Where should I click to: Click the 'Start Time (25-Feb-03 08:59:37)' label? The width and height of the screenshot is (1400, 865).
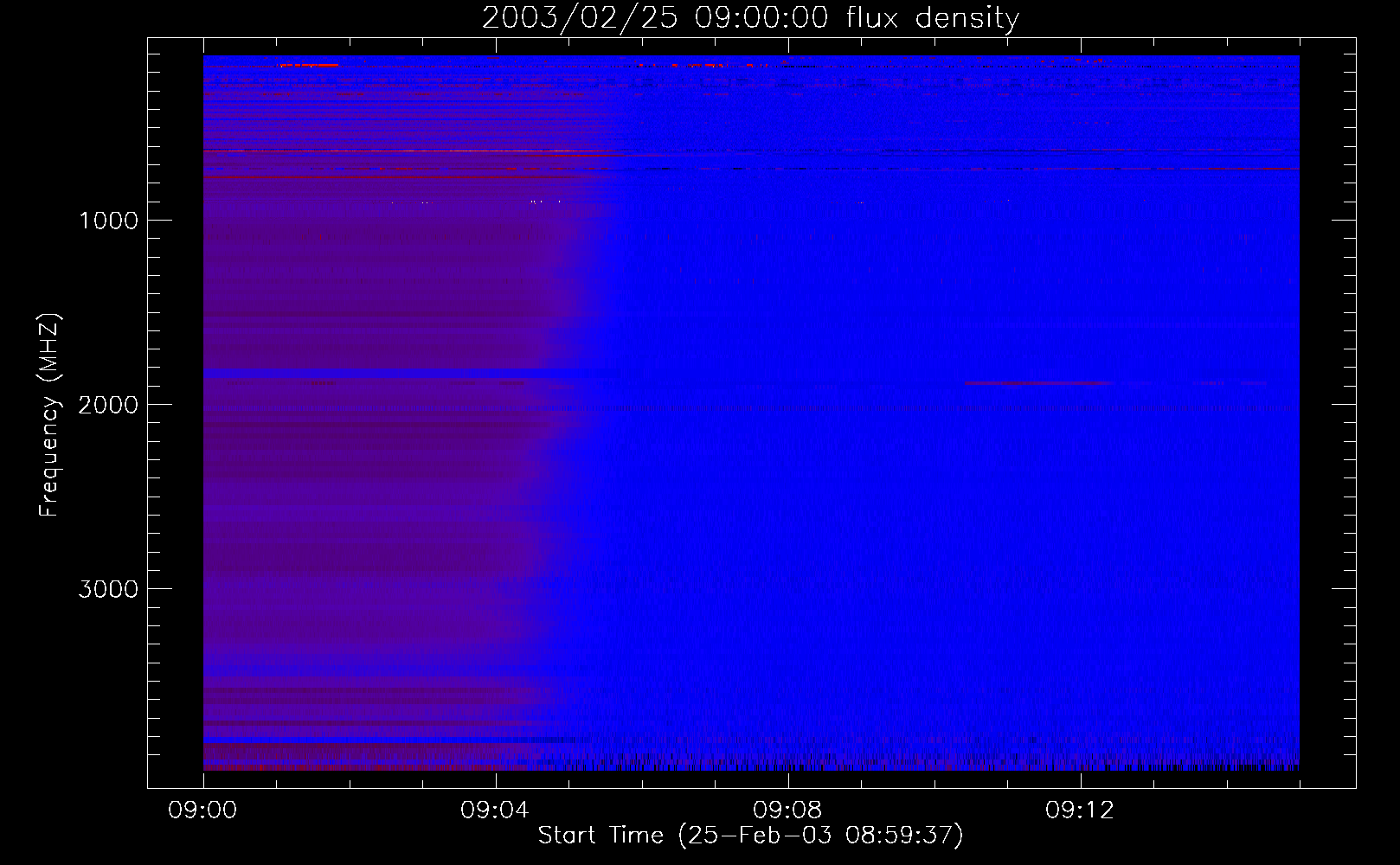click(x=750, y=836)
